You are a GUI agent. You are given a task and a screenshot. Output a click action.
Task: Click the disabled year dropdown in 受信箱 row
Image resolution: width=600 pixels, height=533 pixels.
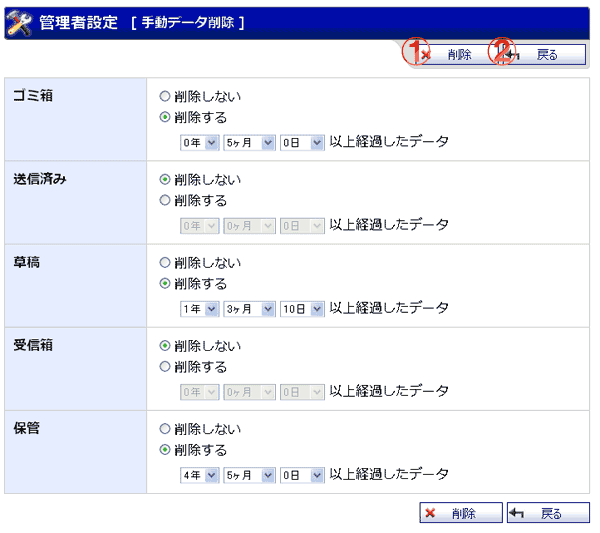(199, 392)
